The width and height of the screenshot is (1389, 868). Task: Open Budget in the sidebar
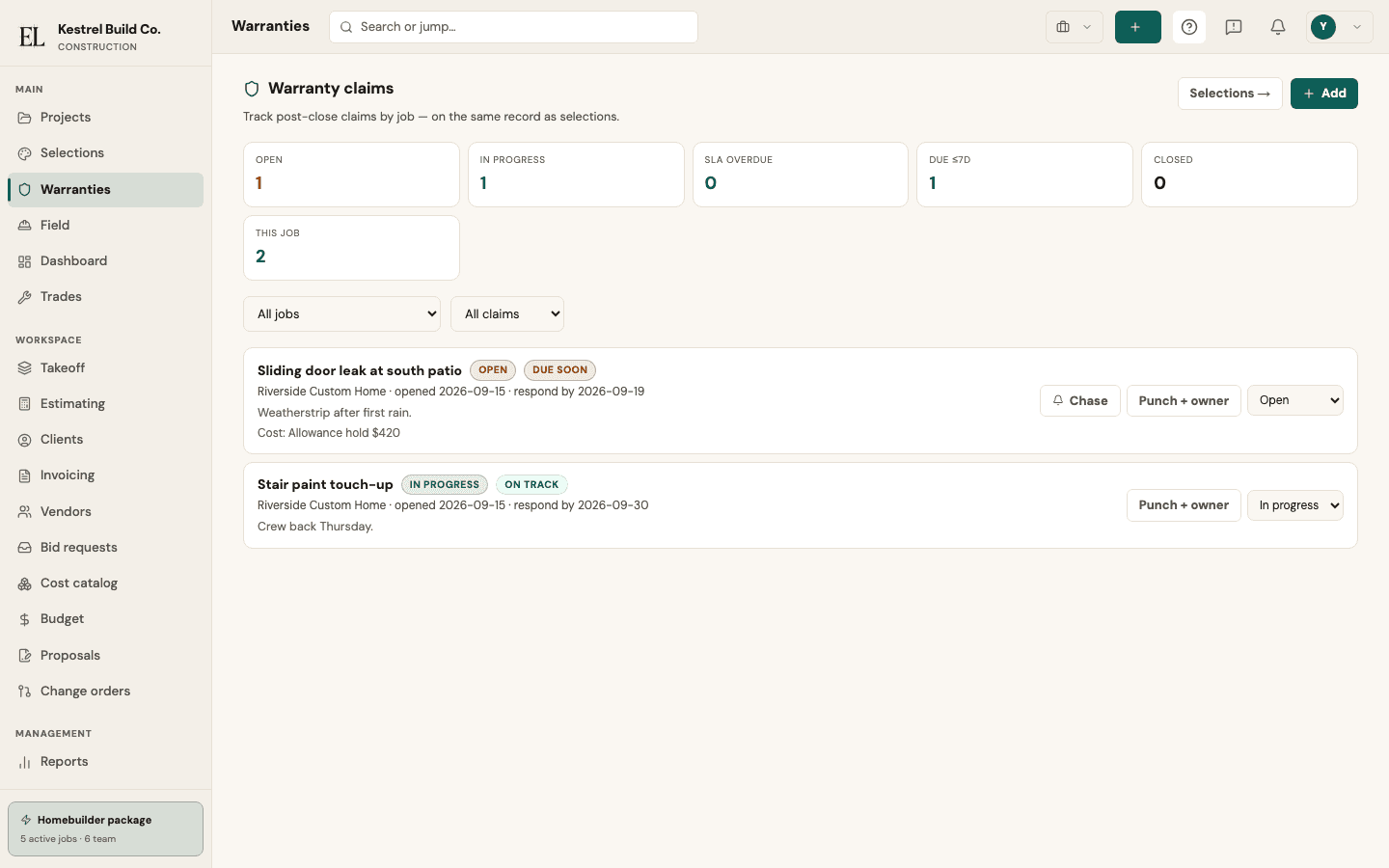pos(106,619)
